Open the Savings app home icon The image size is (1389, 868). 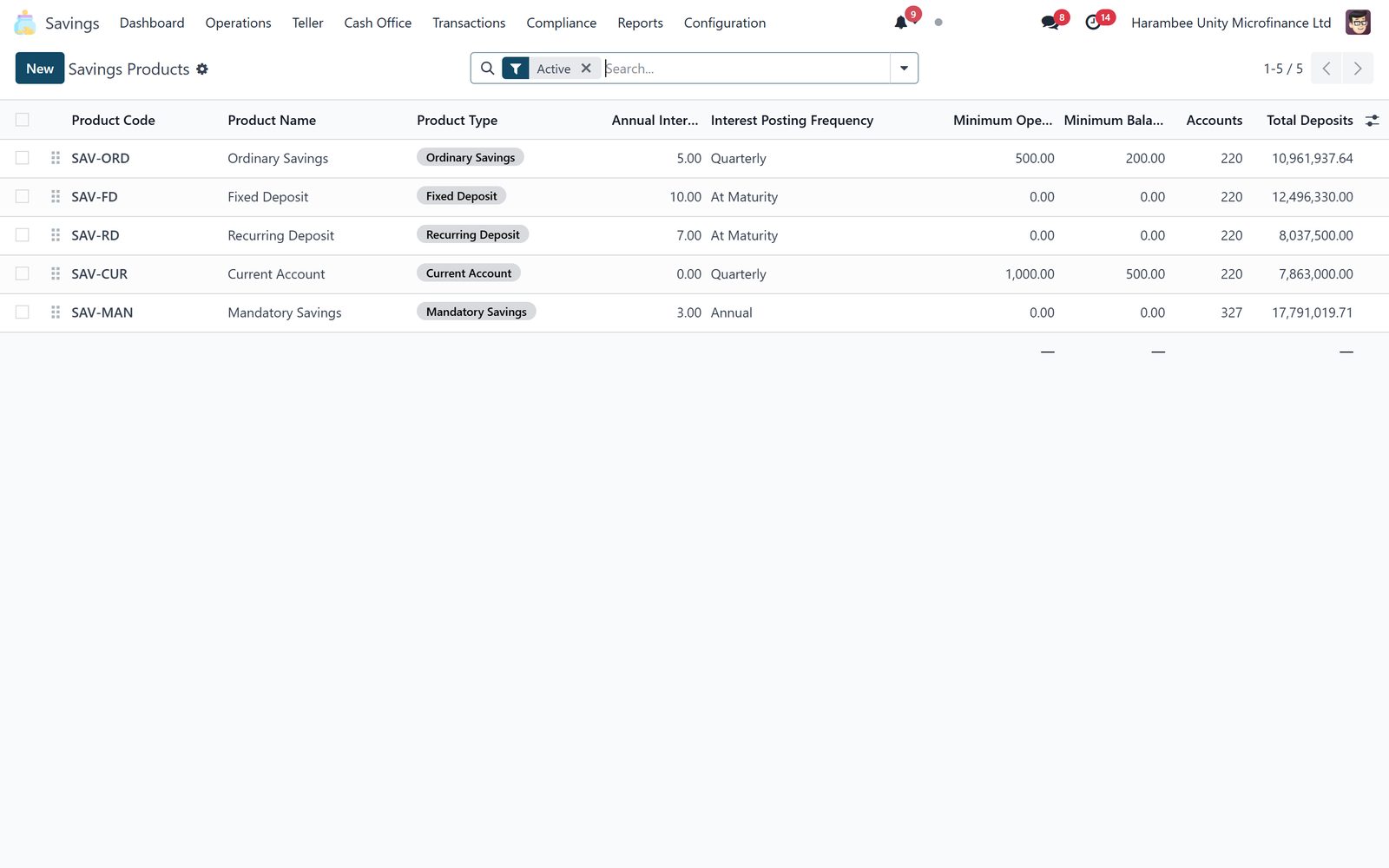(x=25, y=23)
